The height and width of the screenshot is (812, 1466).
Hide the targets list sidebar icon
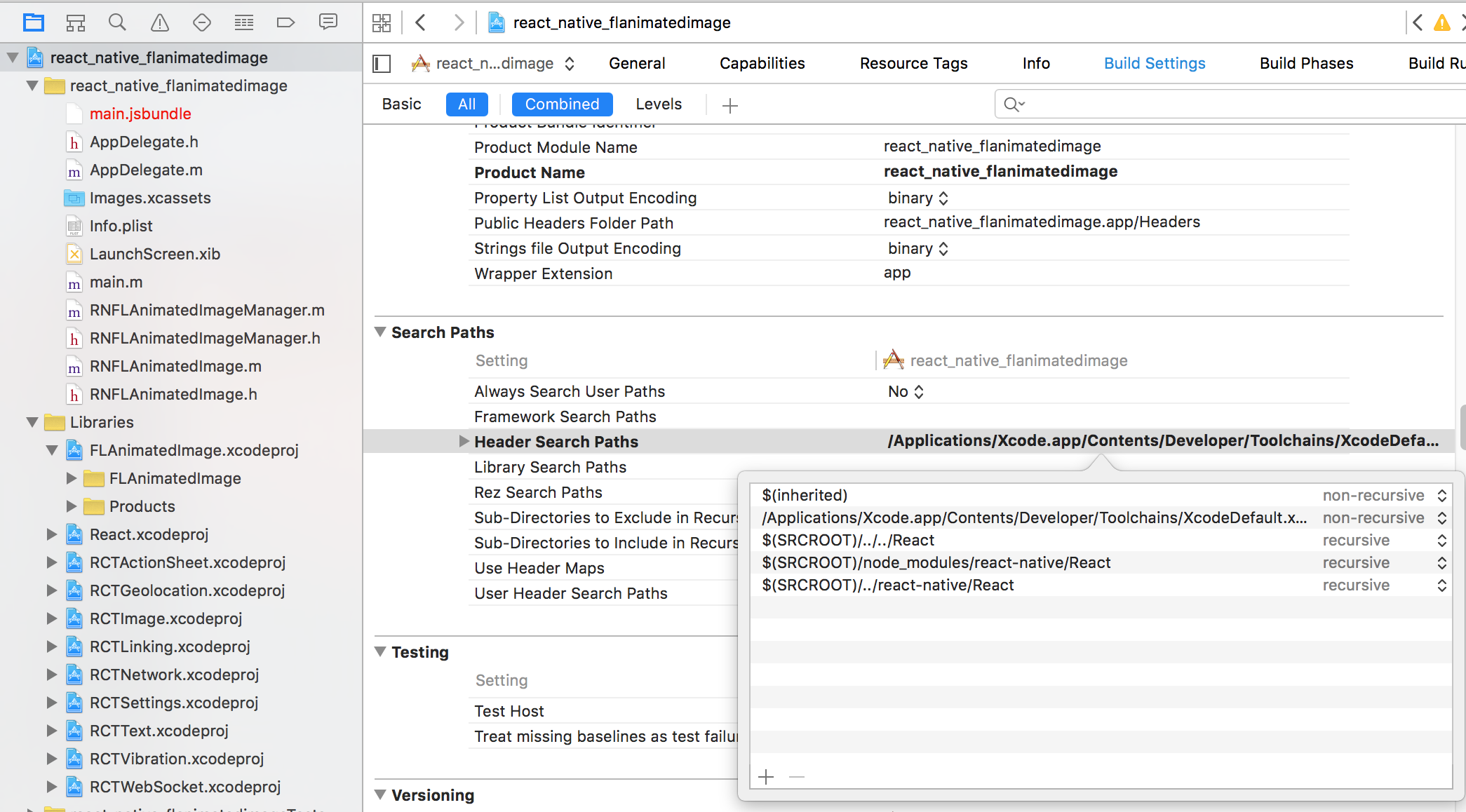click(x=382, y=64)
